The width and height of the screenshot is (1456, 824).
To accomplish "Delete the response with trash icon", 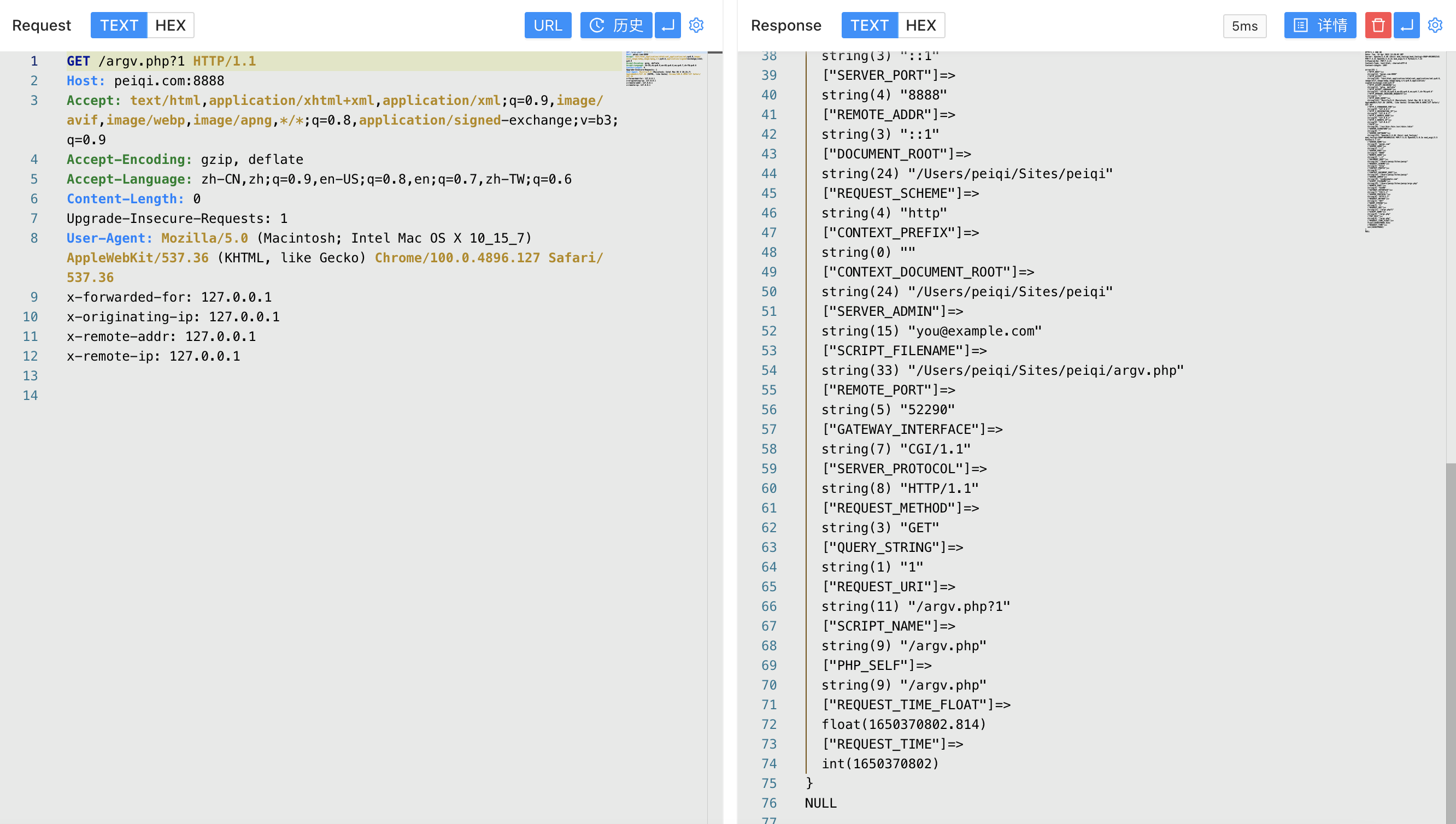I will tap(1378, 26).
